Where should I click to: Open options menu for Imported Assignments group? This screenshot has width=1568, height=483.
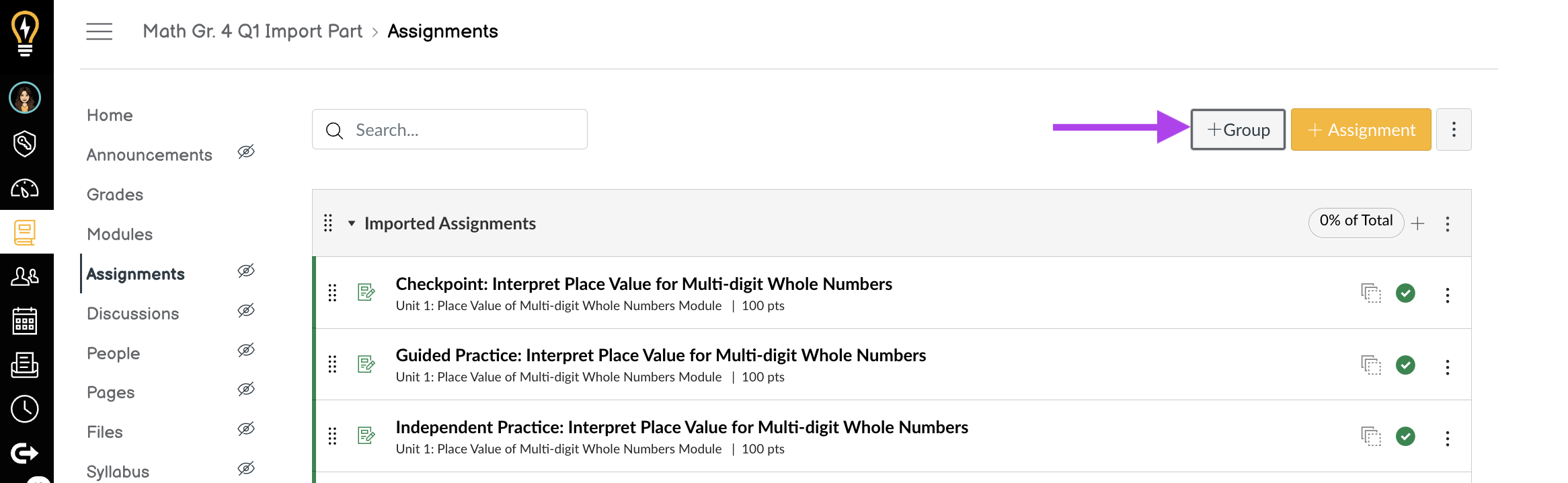pos(1448,224)
